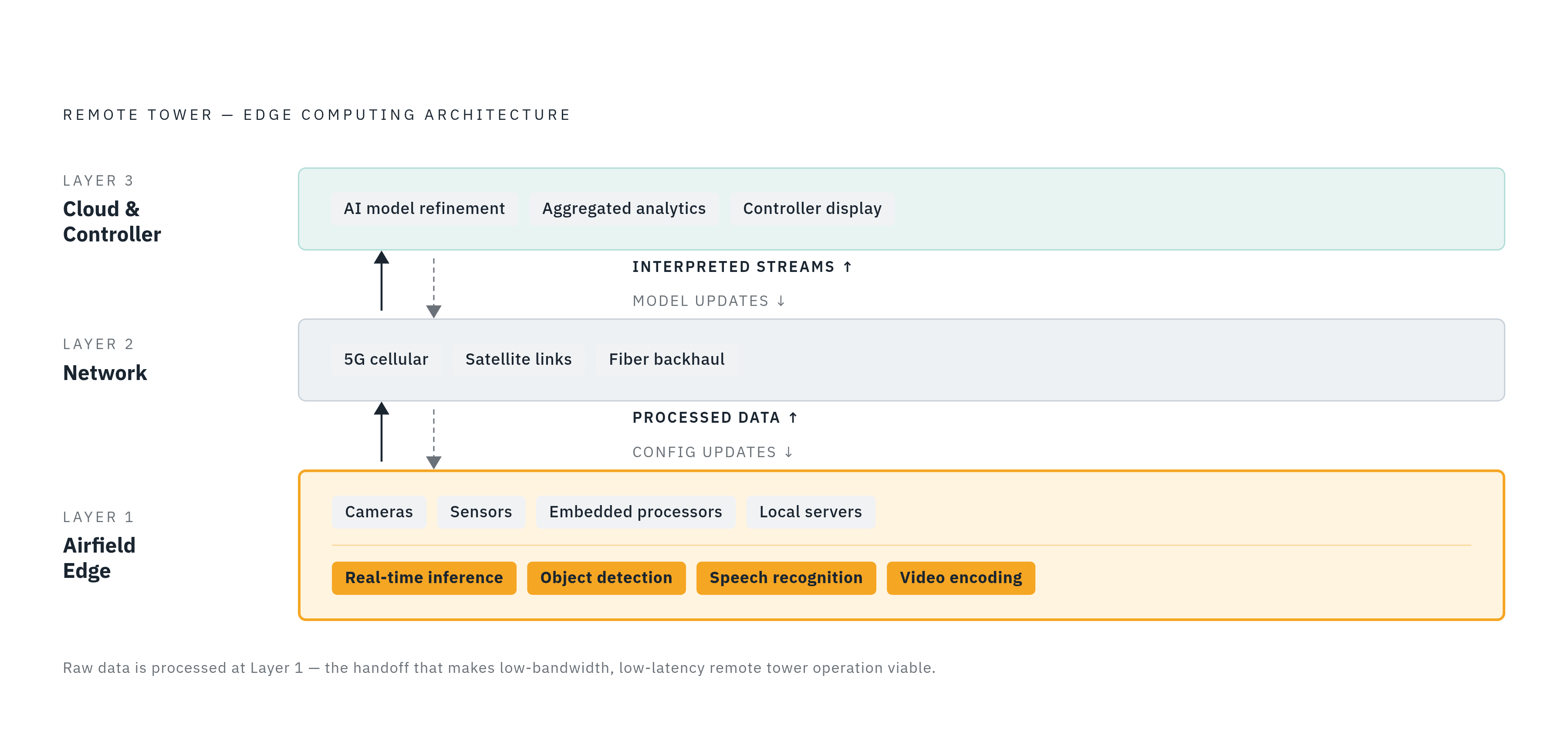The image size is (1568, 740).
Task: Click the solid up arrow below Network layer
Action: tap(382, 432)
